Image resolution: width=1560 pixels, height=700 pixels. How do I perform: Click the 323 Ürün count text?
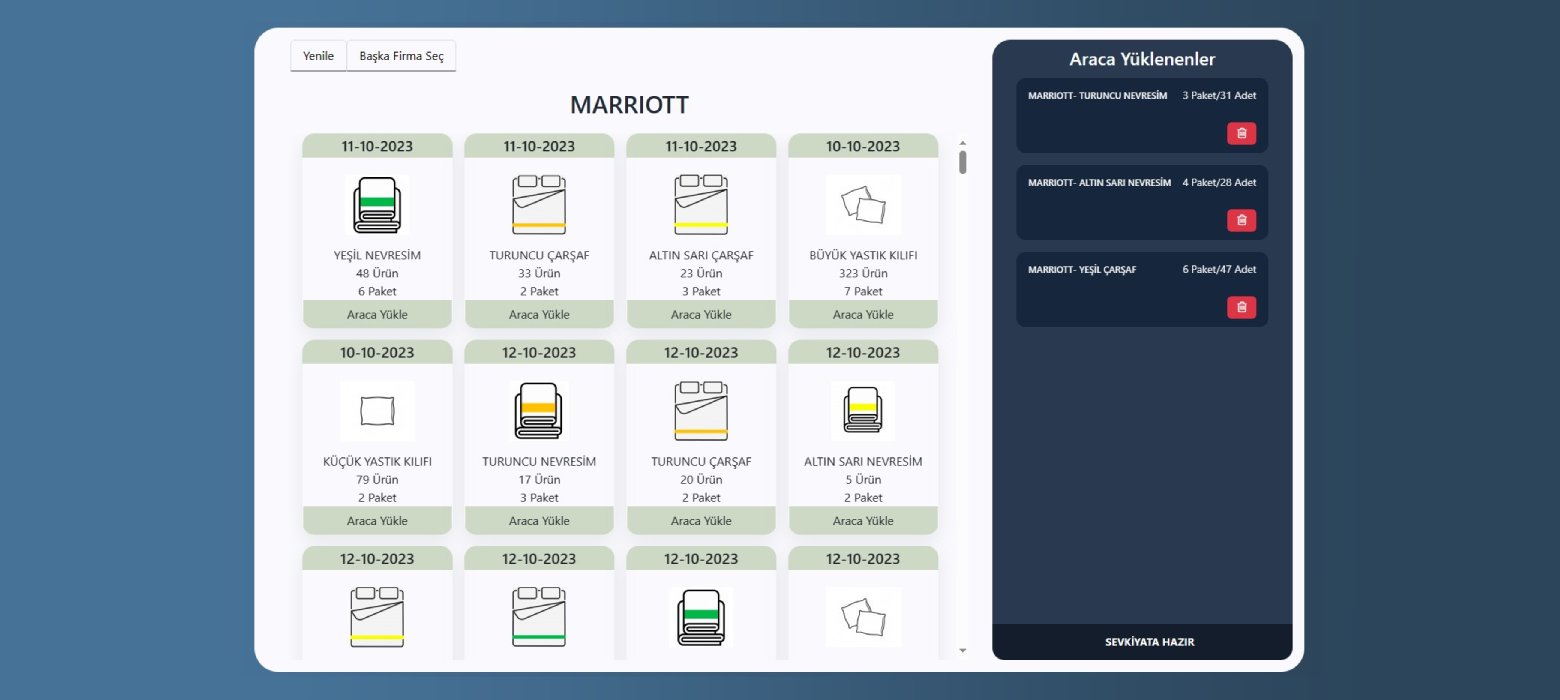(x=863, y=273)
